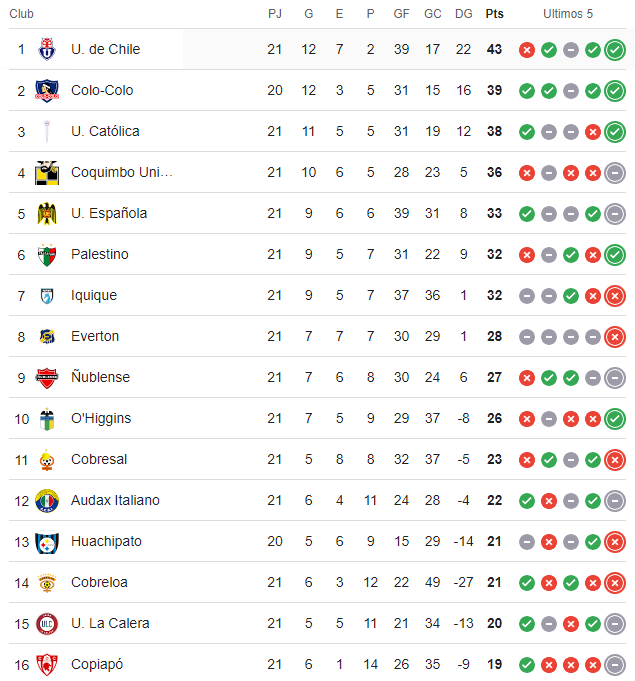Viewport: 635px width, 681px height.
Task: Click the Everton club crest
Action: click(47, 336)
